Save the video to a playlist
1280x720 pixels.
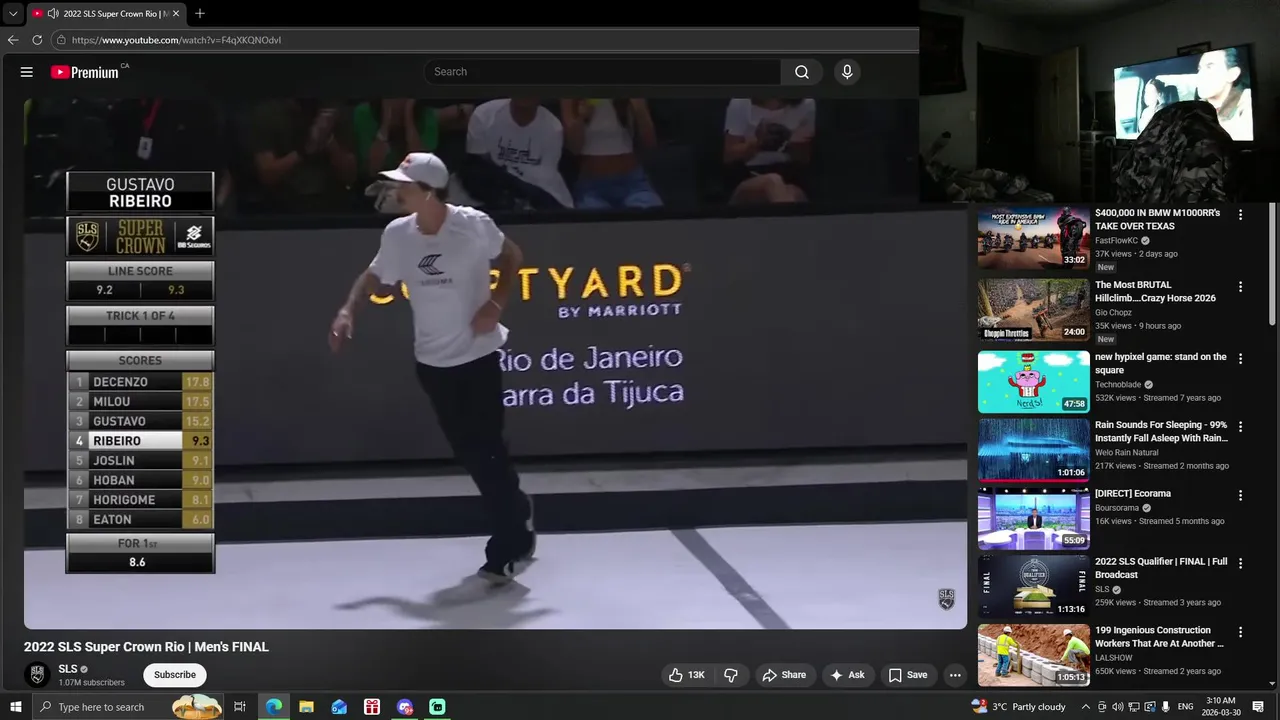(908, 675)
